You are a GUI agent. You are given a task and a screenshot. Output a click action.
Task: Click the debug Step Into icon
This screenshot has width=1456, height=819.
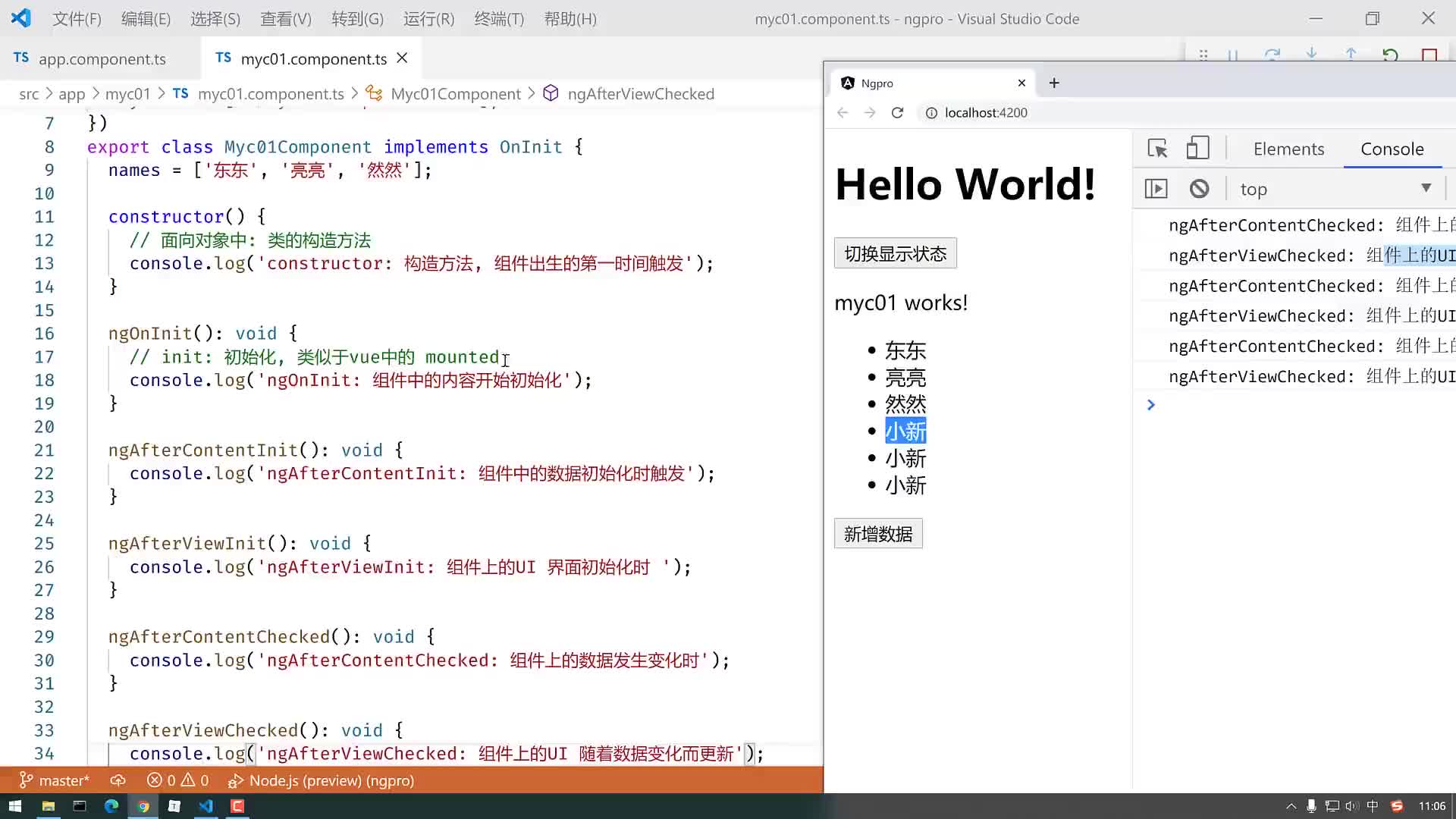1312,55
